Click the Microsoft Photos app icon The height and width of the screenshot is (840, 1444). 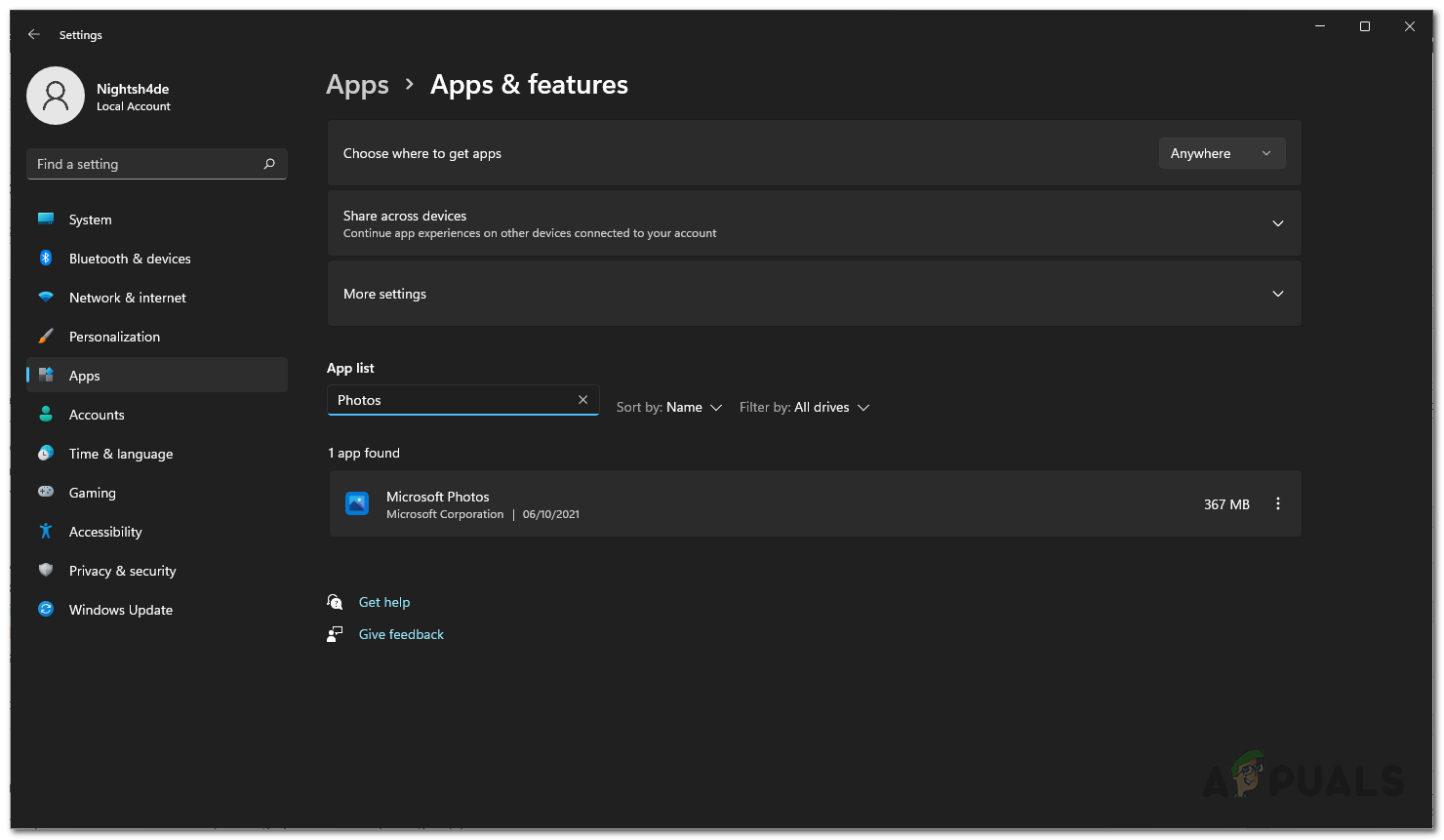click(357, 504)
